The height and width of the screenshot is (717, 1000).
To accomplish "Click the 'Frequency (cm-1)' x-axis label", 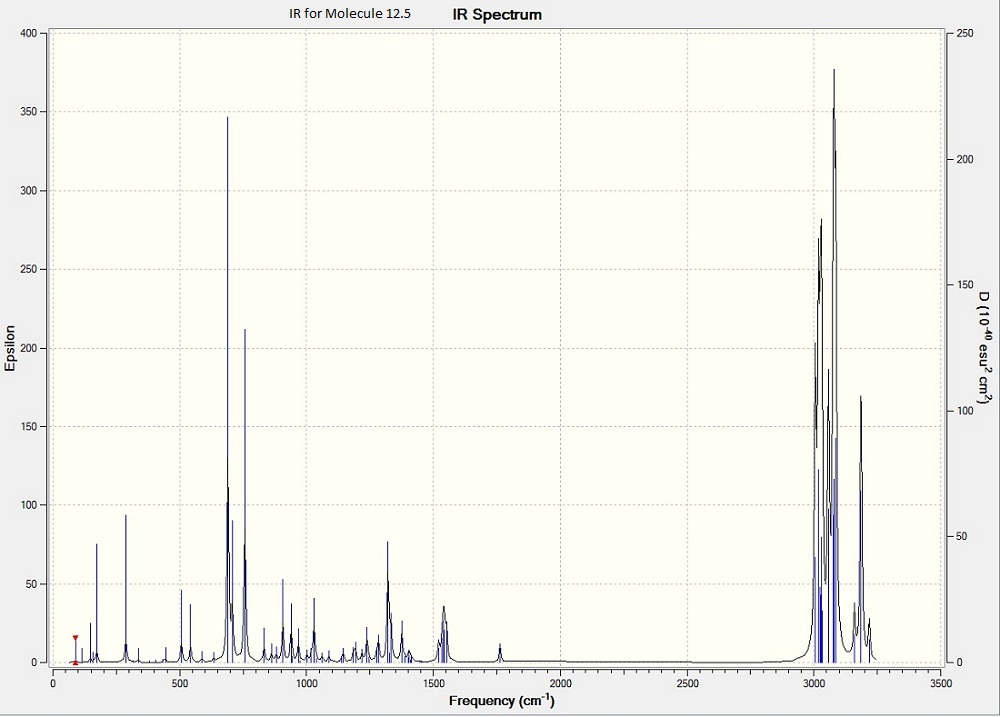I will tap(501, 700).
